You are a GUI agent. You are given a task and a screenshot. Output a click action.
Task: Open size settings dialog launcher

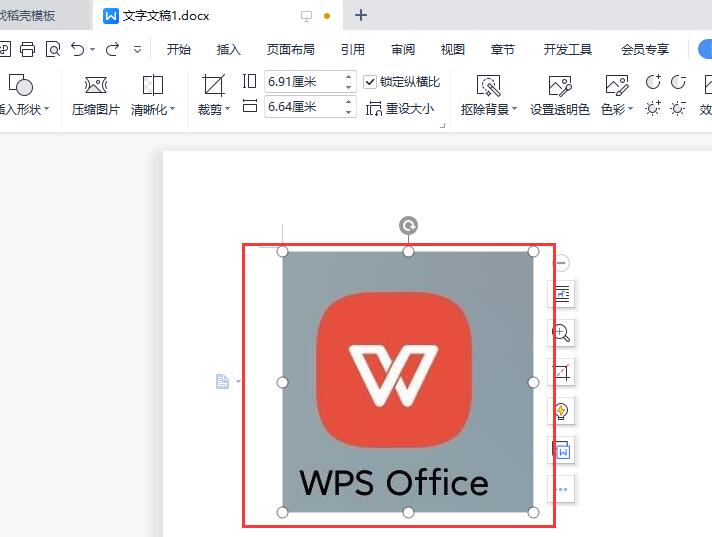pos(443,125)
